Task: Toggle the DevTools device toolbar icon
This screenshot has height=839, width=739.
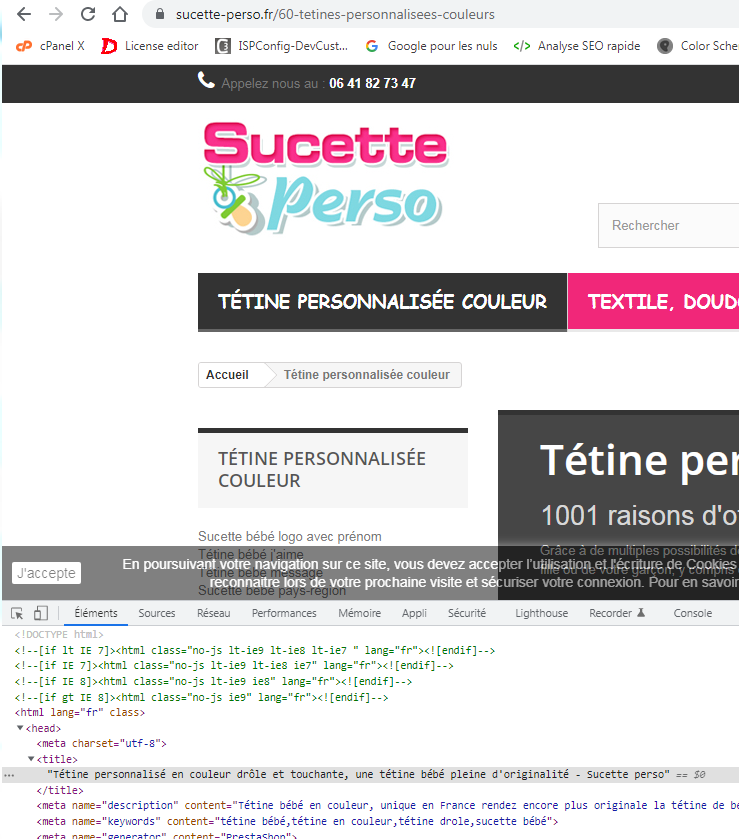Action: 41,613
